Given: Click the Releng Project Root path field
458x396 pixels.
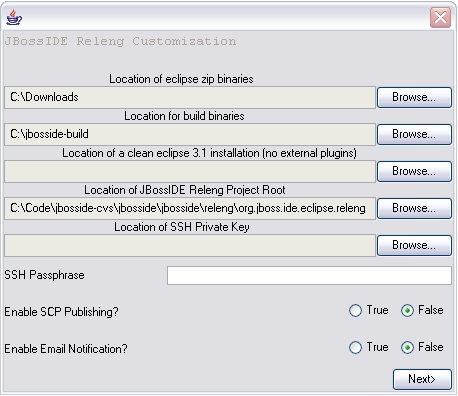Looking at the screenshot, I should [190, 208].
